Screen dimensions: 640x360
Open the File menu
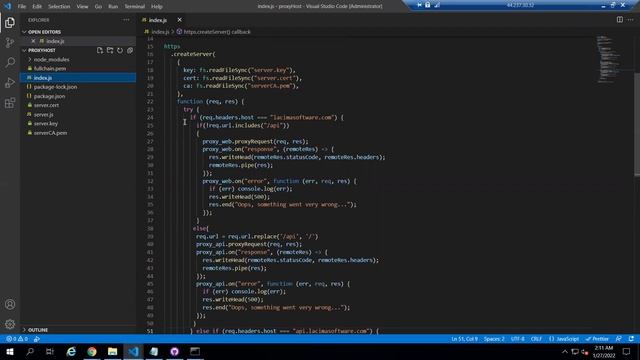22,6
